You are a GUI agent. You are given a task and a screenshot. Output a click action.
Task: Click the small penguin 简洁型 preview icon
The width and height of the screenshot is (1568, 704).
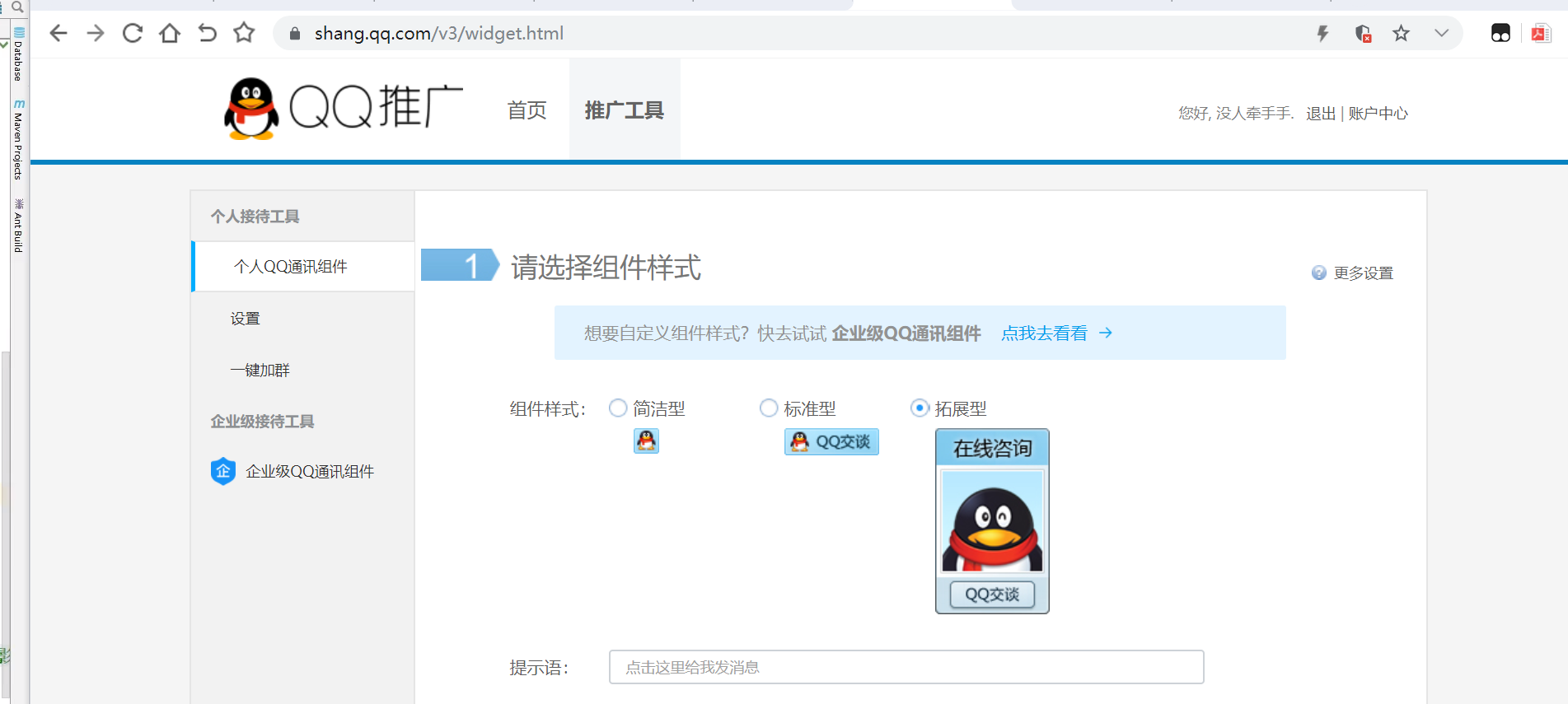point(646,441)
